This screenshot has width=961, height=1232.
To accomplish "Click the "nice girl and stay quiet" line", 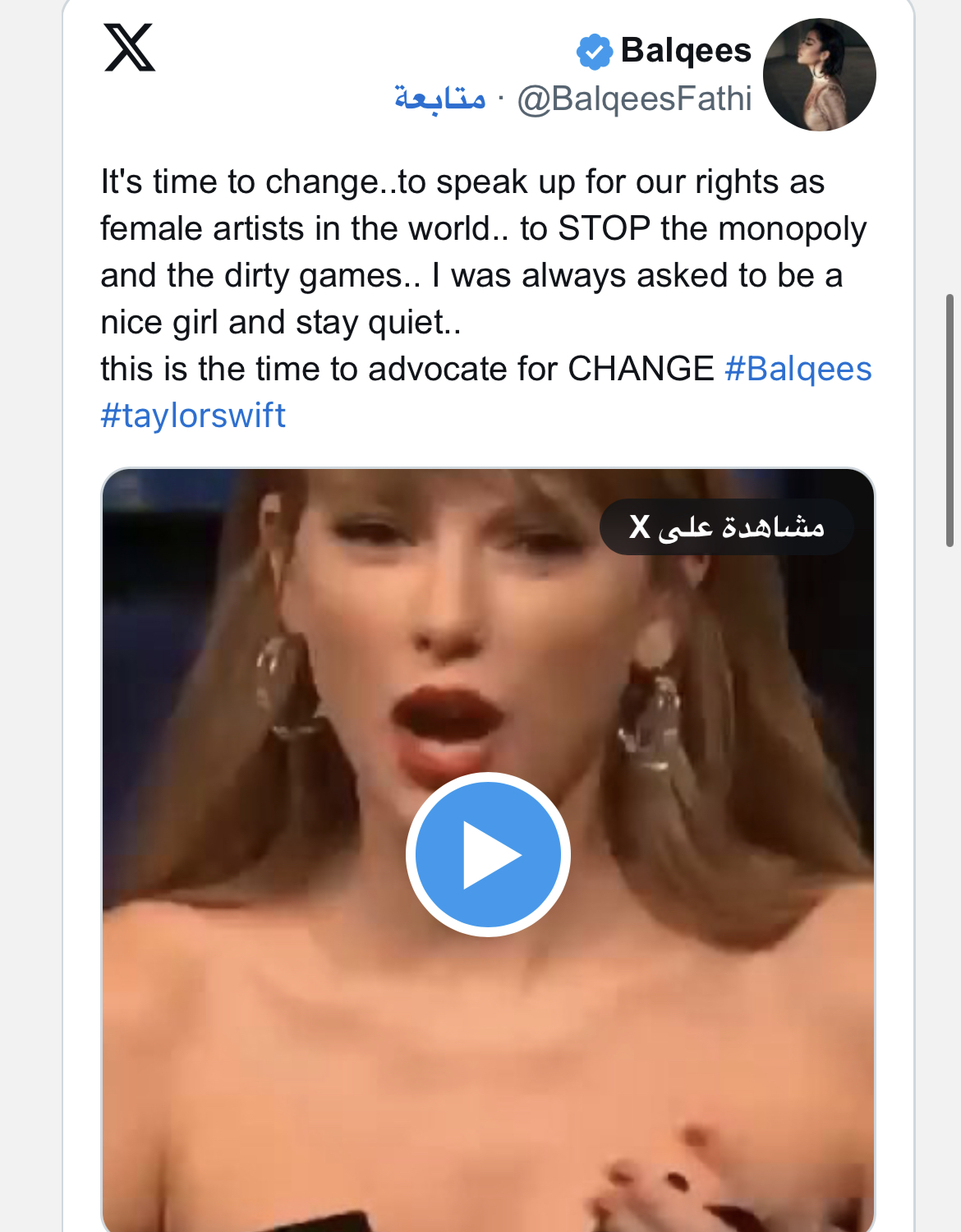I will coord(280,323).
